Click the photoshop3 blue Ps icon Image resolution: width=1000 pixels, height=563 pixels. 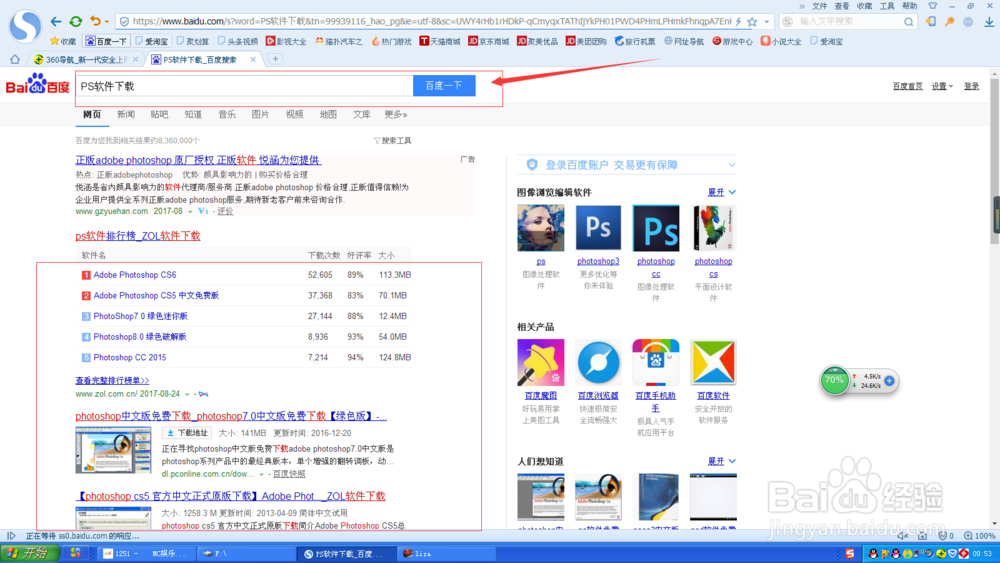click(598, 228)
